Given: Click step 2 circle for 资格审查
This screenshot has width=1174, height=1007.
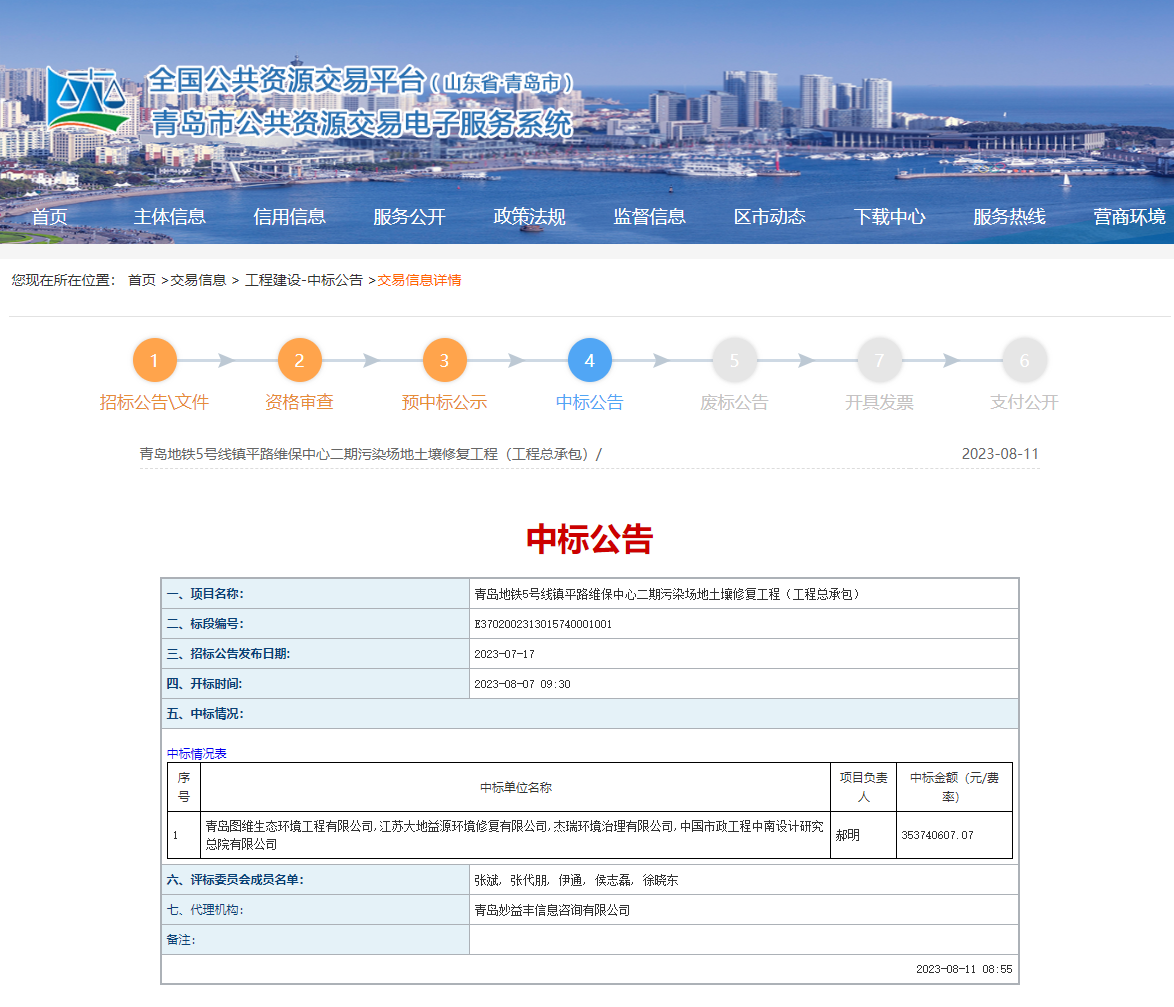Looking at the screenshot, I should pos(299,361).
